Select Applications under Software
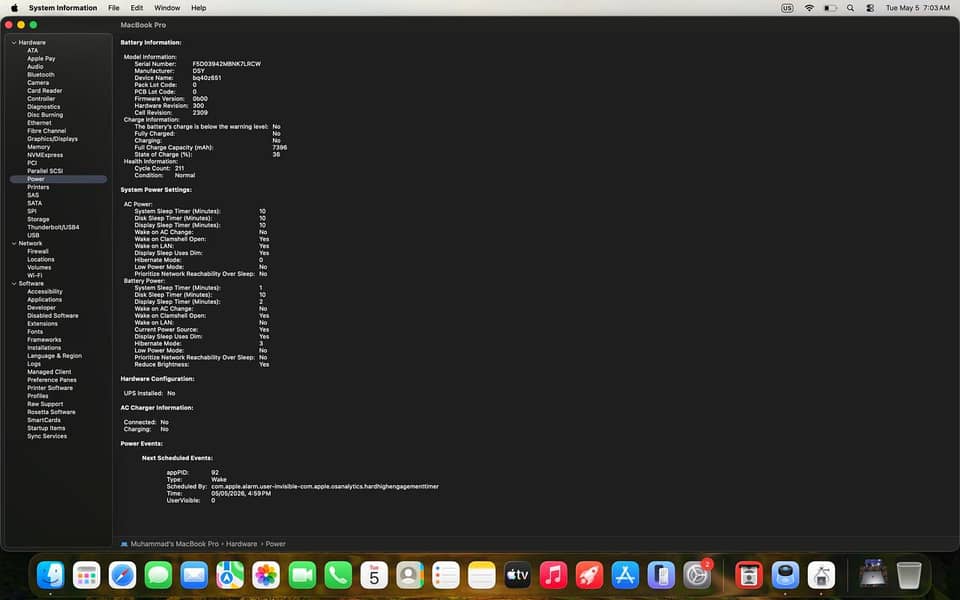 click(x=45, y=300)
